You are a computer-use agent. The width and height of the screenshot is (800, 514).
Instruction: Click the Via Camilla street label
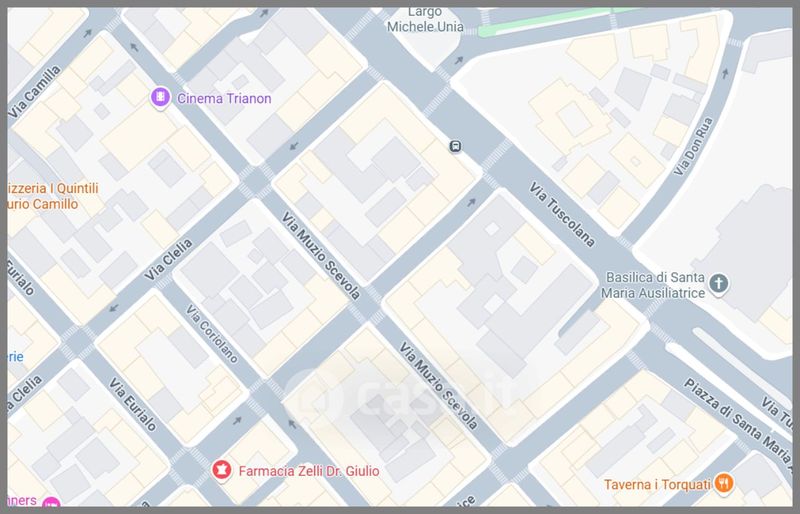tap(34, 91)
